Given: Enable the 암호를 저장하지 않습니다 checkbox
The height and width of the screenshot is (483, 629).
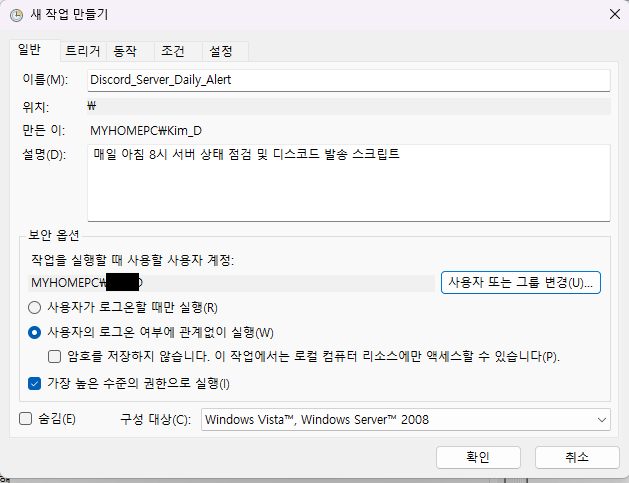Looking at the screenshot, I should 56,356.
